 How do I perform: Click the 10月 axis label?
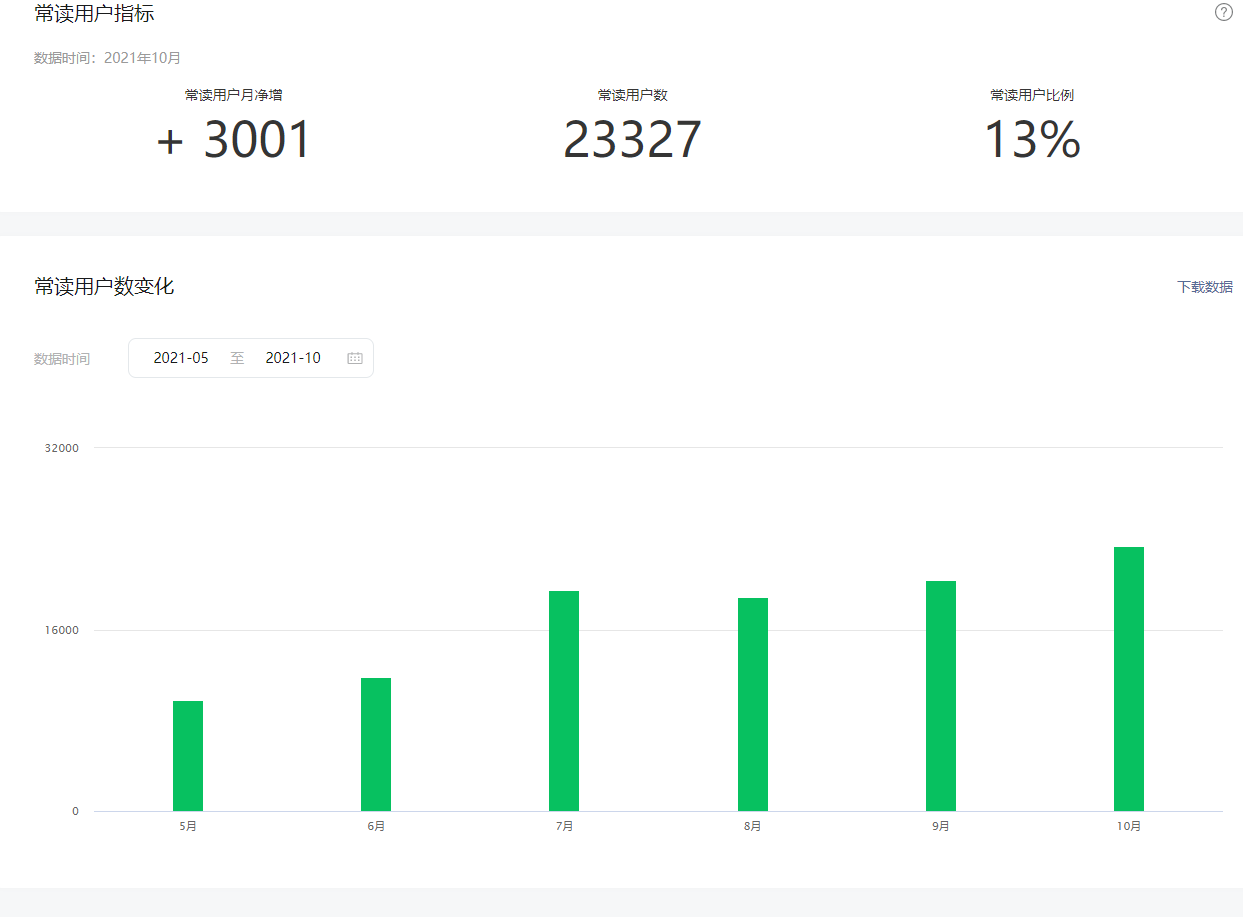coord(1129,826)
